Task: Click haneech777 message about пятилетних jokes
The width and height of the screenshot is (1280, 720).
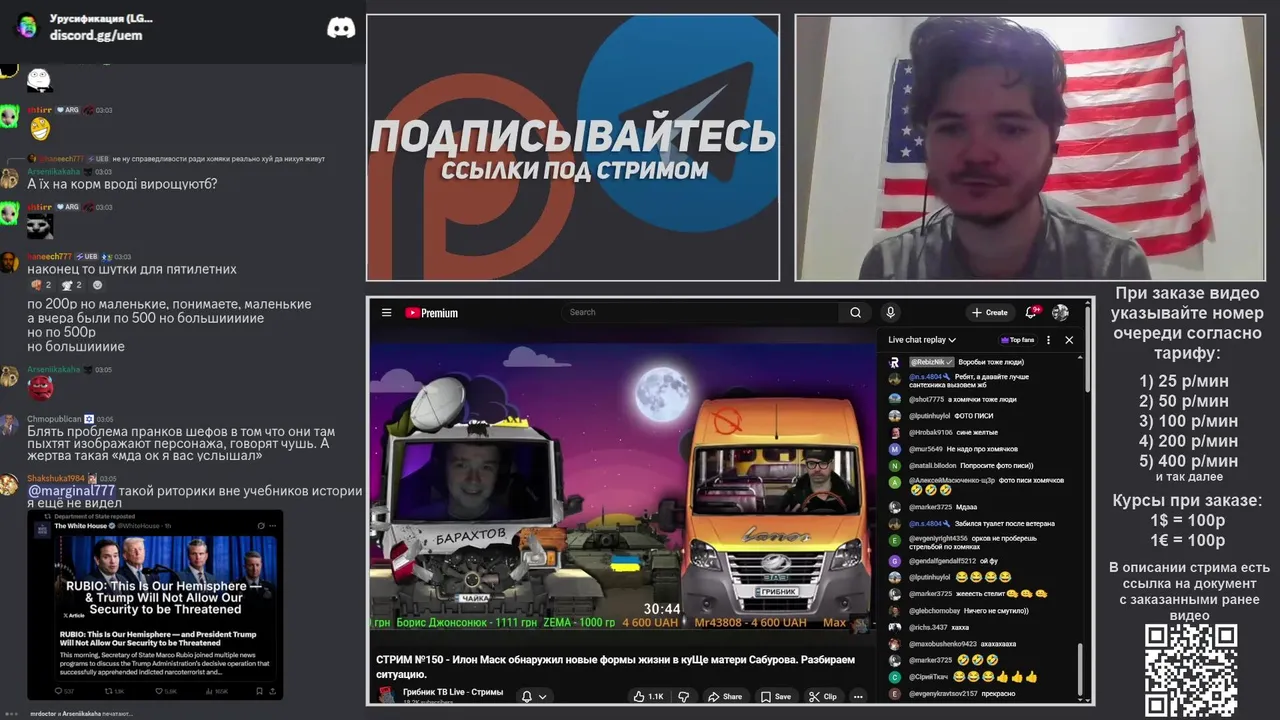Action: pos(132,269)
